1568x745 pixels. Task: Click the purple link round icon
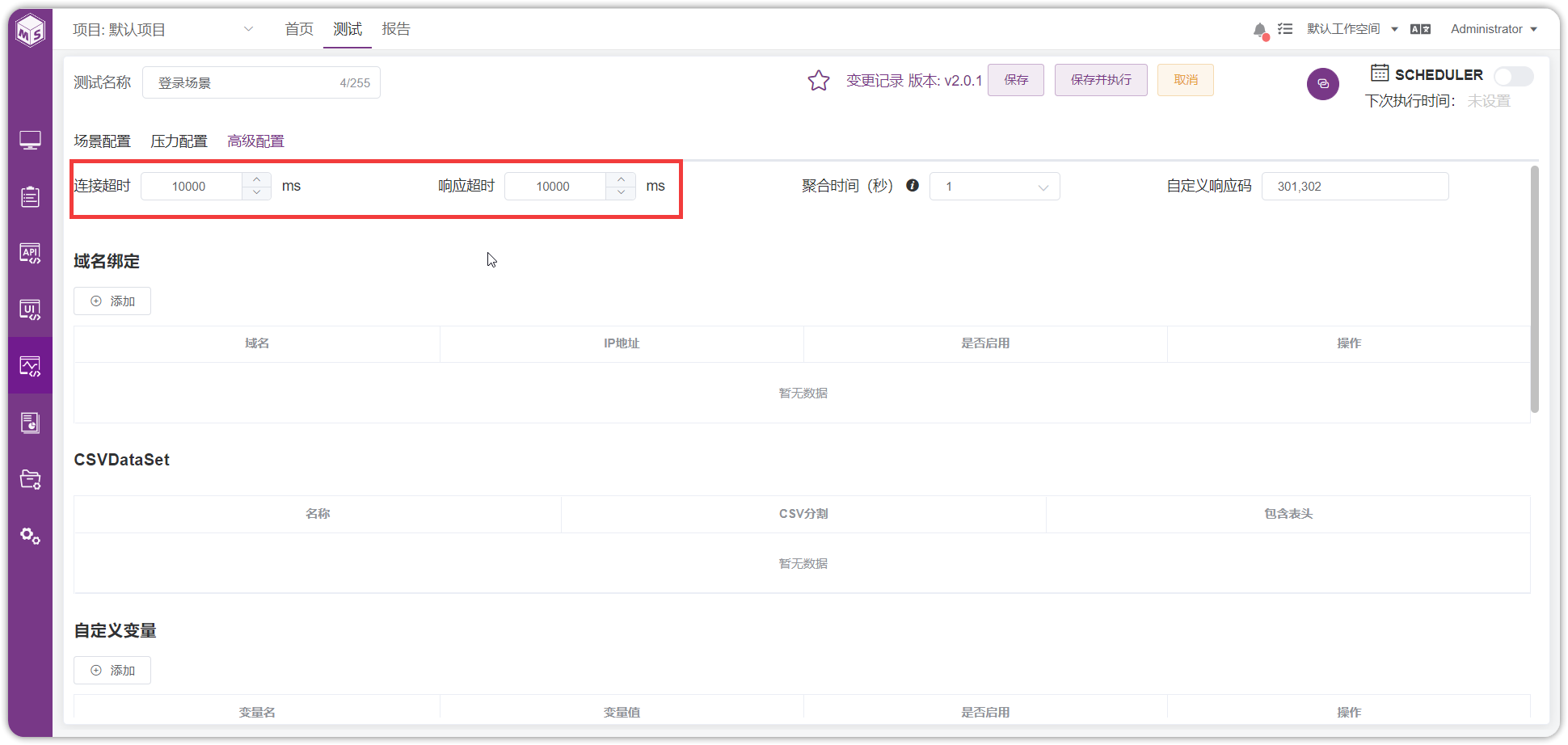1323,84
